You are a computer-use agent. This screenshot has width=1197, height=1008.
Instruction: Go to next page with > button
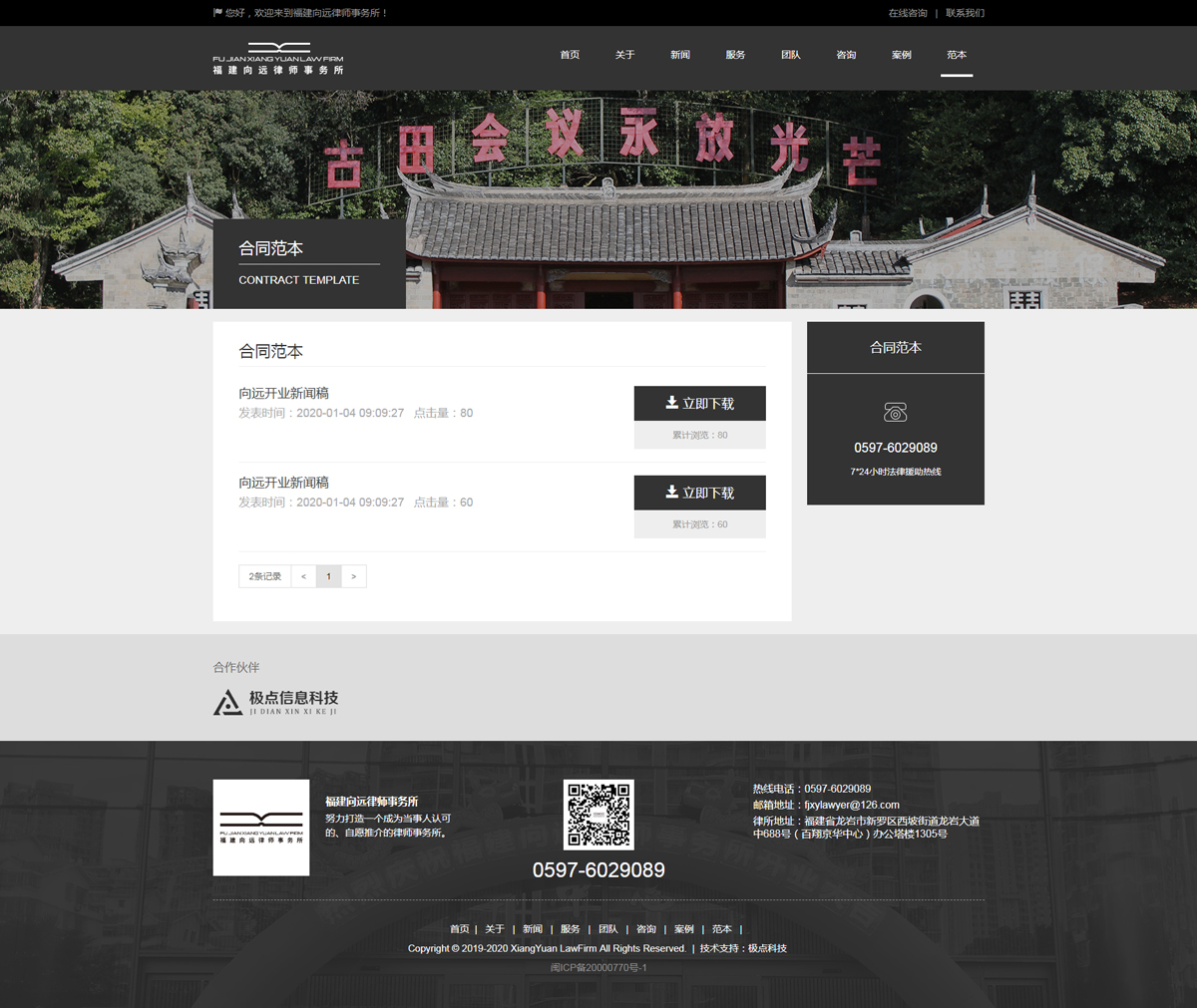coord(353,576)
